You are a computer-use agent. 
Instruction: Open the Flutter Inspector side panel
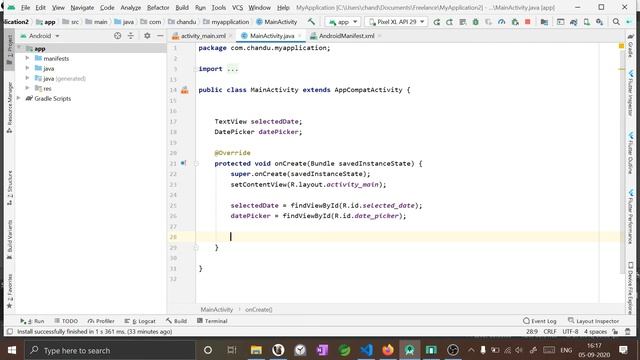[631, 93]
